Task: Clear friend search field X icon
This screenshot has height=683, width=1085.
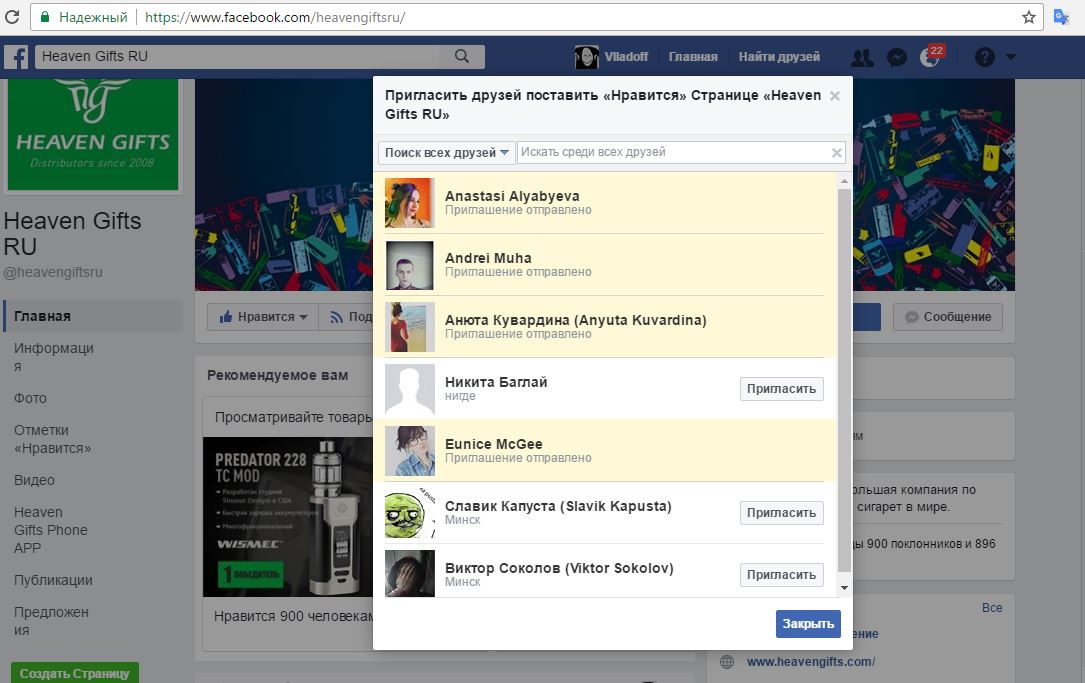Action: pos(837,153)
